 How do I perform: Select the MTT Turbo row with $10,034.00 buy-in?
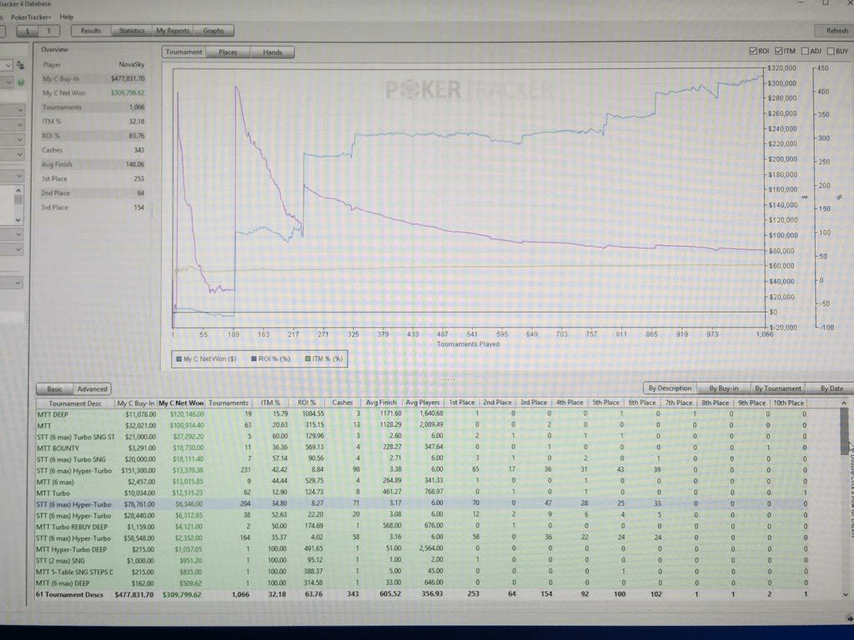(x=421, y=493)
